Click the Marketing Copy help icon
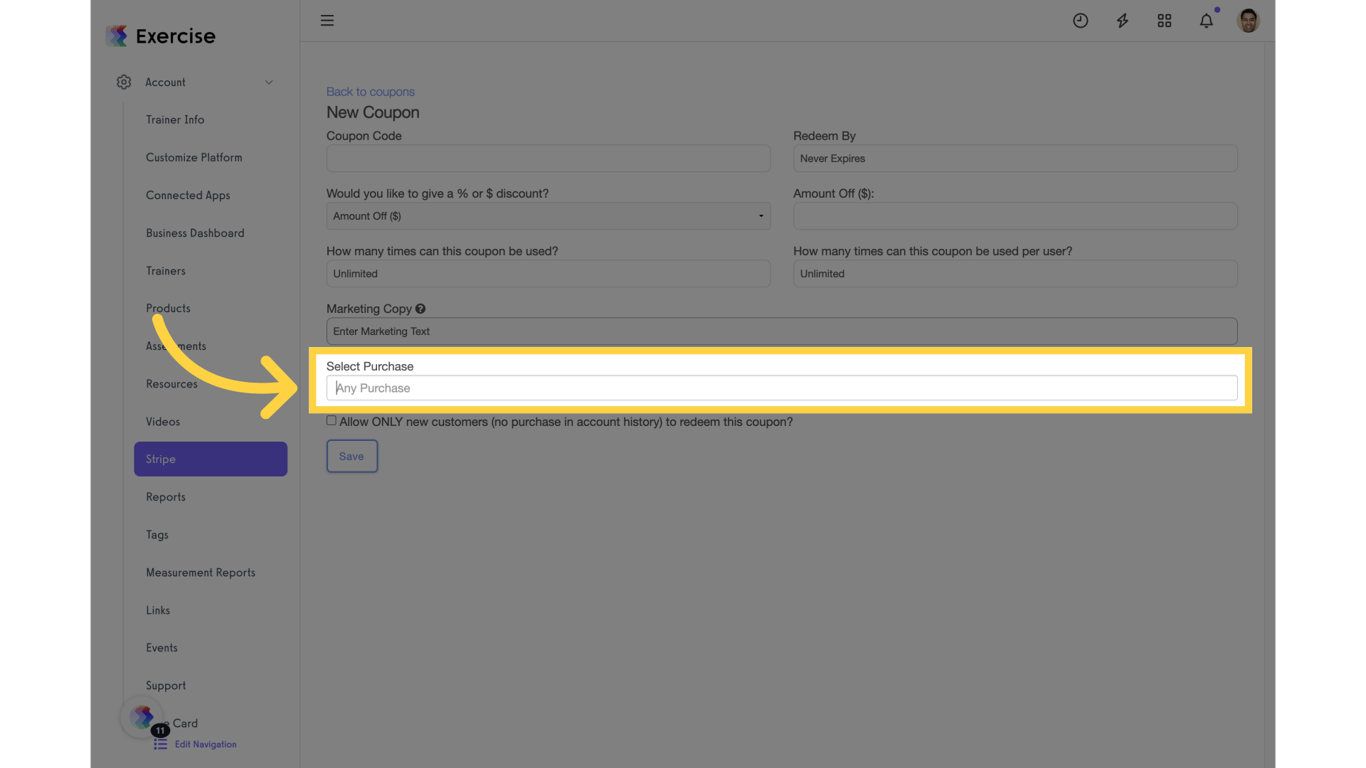 [421, 309]
